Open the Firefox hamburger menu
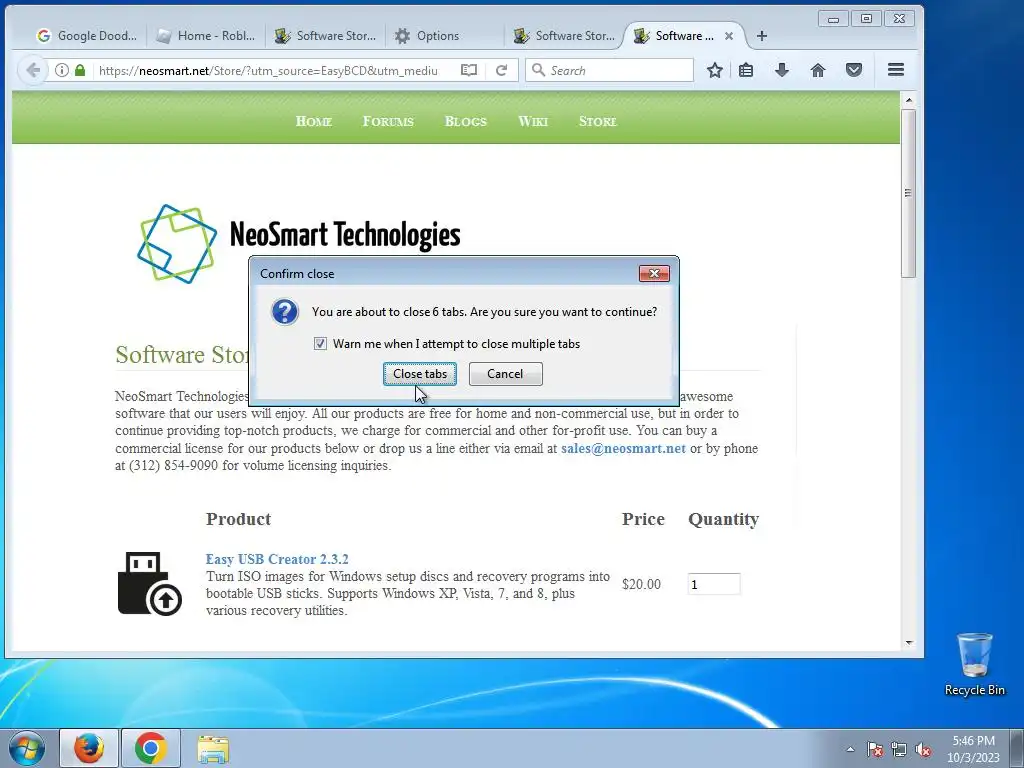 (x=896, y=69)
